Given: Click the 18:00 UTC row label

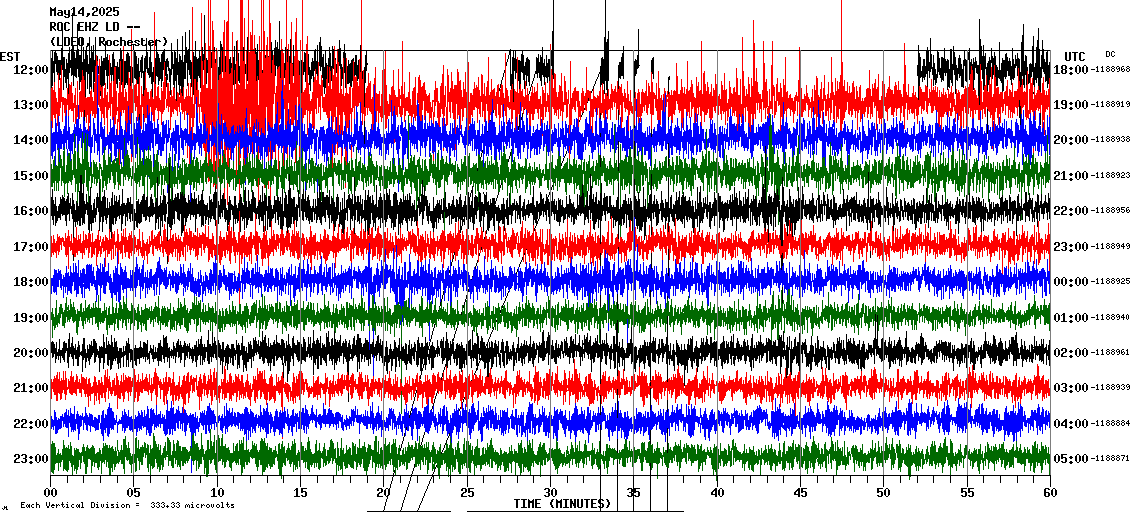Looking at the screenshot, I should coord(1069,69).
